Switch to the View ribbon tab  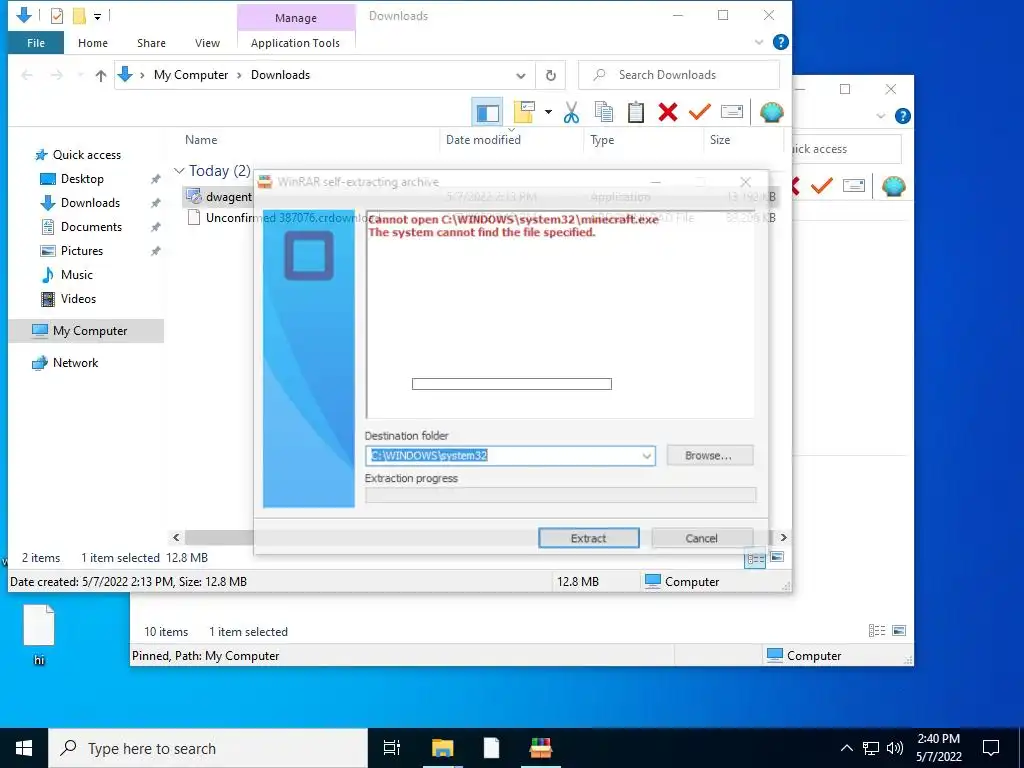pos(207,43)
